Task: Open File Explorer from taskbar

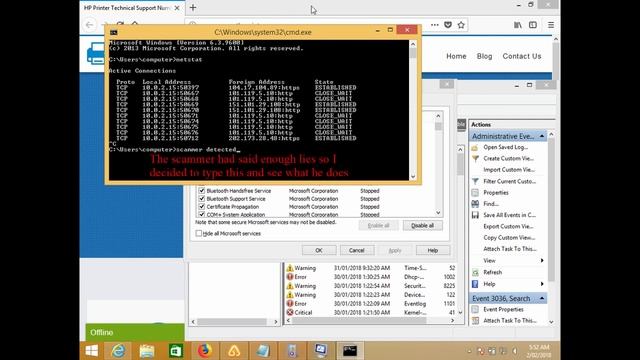Action: click(x=147, y=351)
